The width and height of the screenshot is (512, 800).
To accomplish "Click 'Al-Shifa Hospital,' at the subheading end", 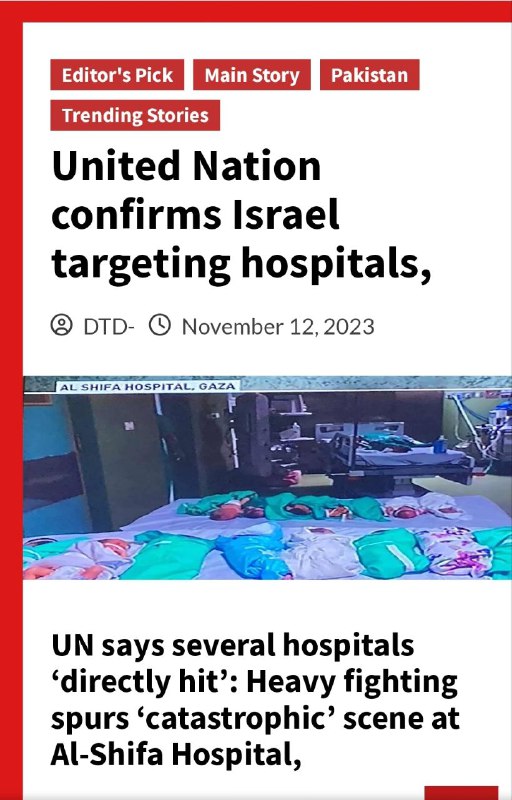I will pos(176,755).
